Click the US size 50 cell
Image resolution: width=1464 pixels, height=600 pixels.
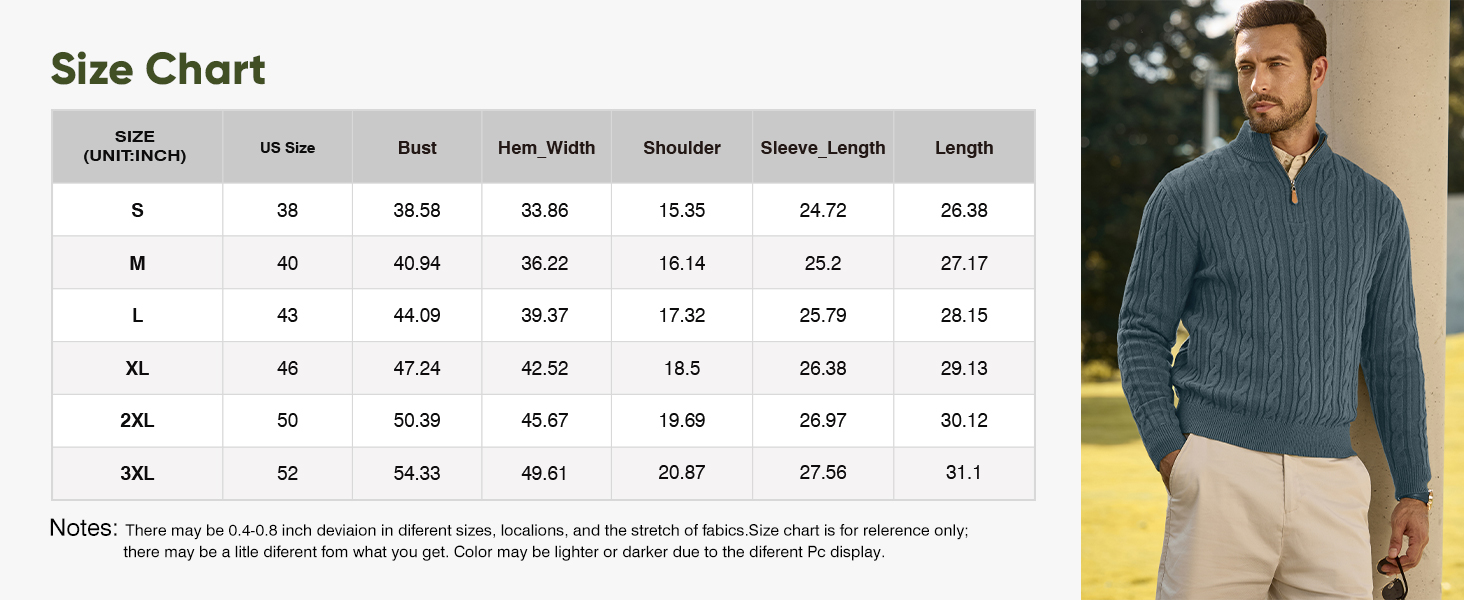click(x=287, y=421)
